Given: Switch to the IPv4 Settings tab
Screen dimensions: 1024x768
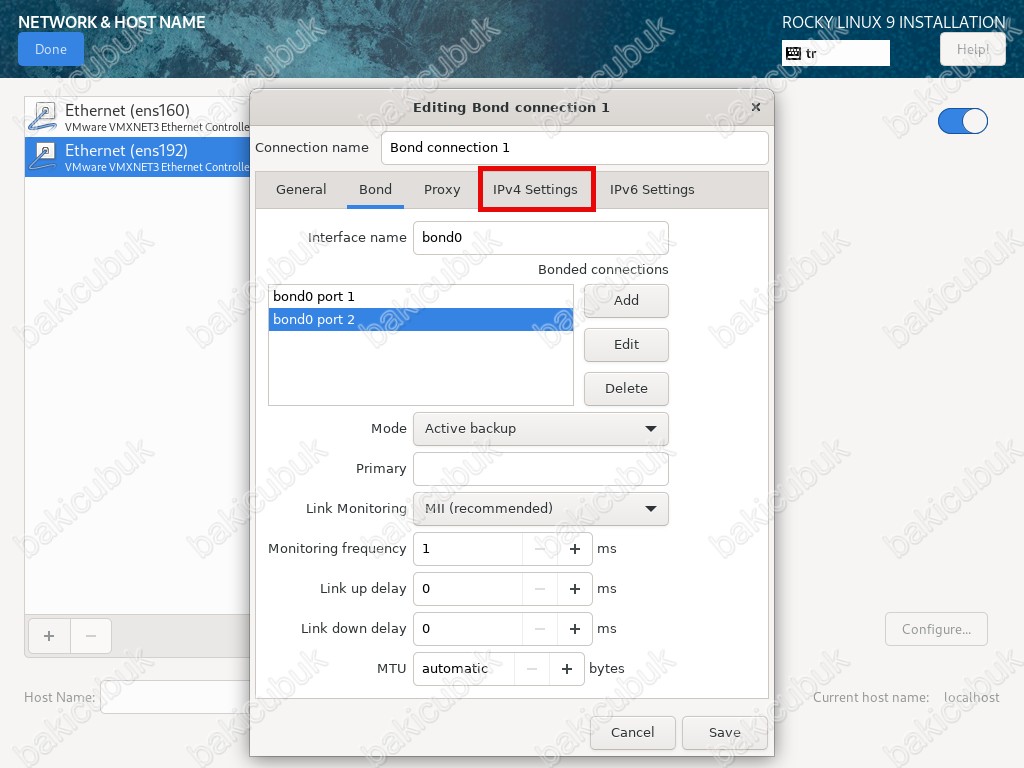Looking at the screenshot, I should (x=535, y=189).
